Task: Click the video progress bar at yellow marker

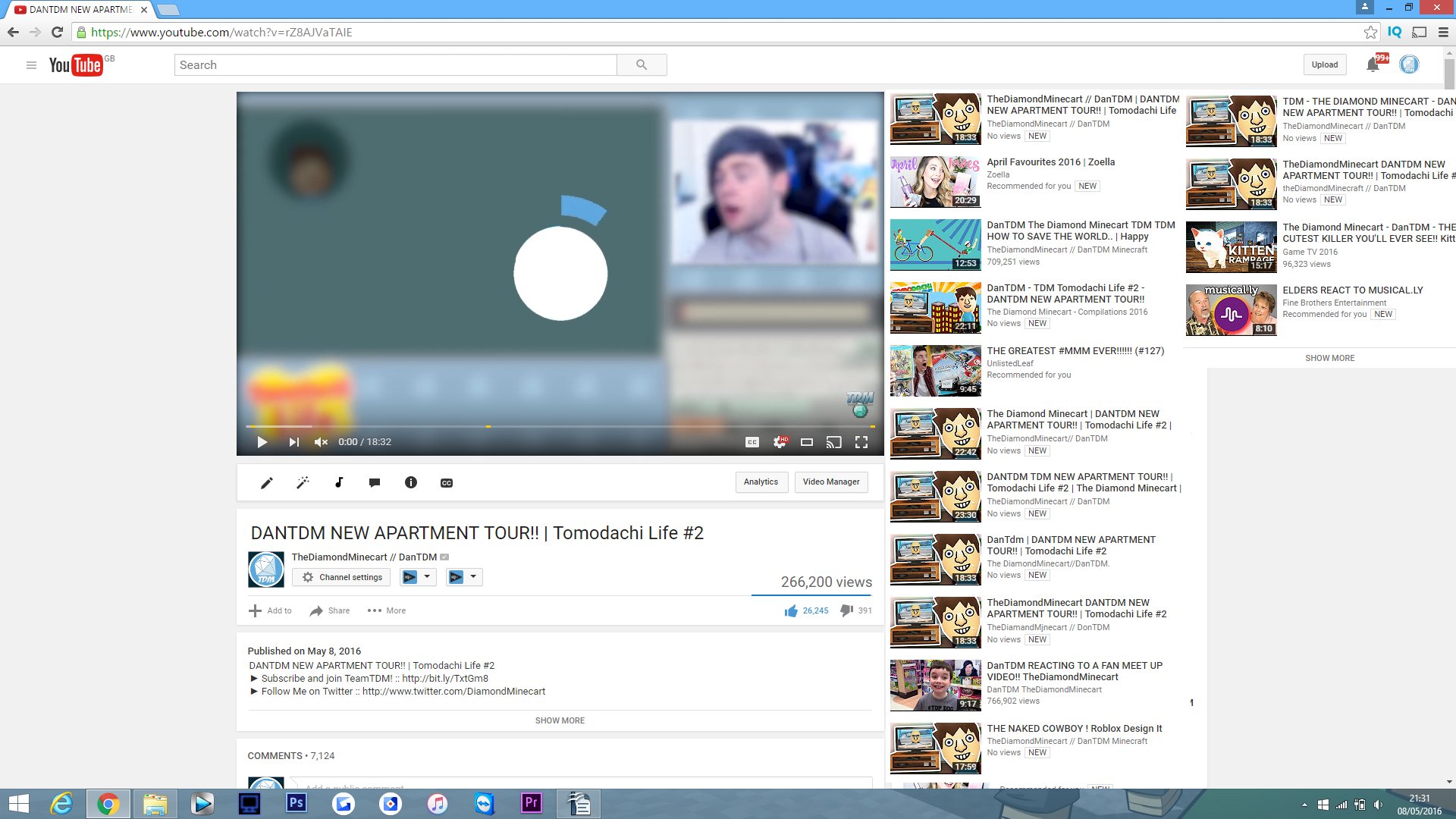Action: [x=488, y=426]
